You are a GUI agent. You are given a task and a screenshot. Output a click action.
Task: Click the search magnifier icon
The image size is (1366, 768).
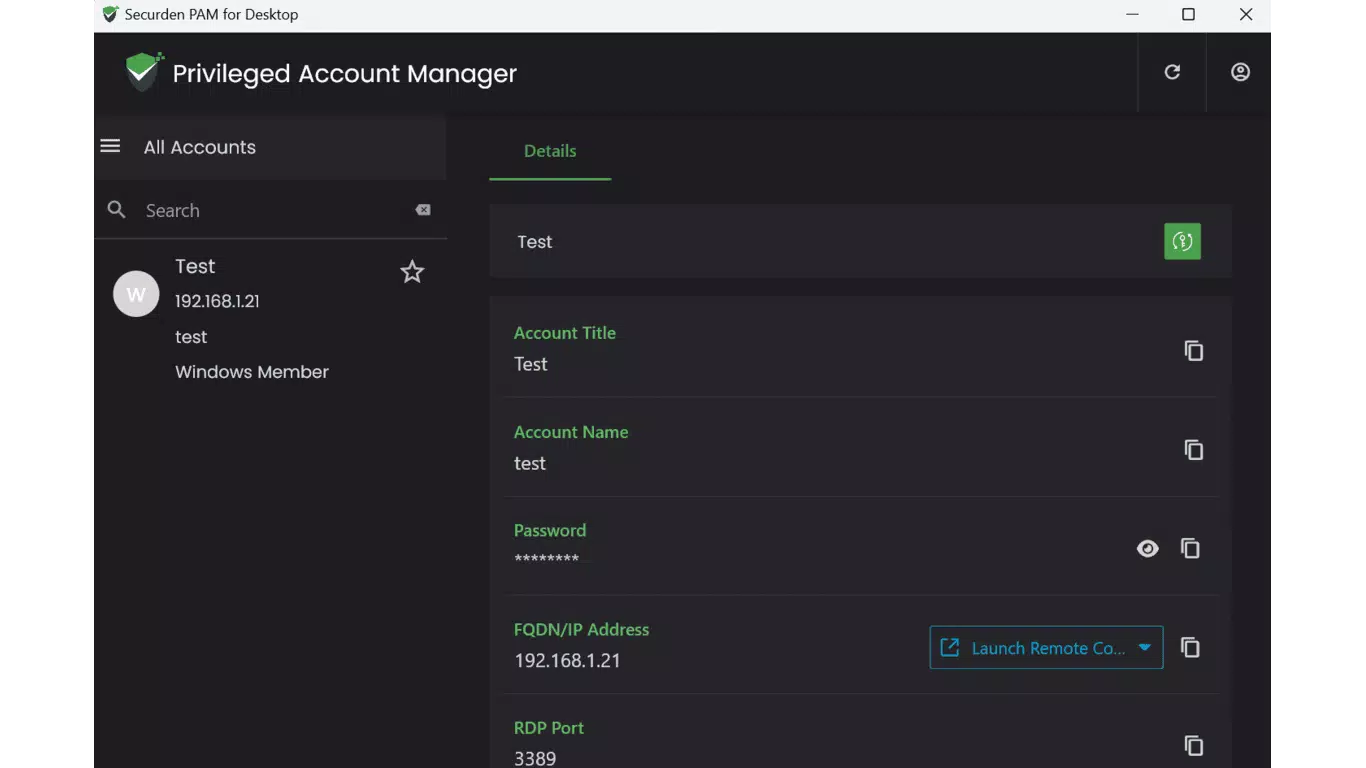click(117, 210)
